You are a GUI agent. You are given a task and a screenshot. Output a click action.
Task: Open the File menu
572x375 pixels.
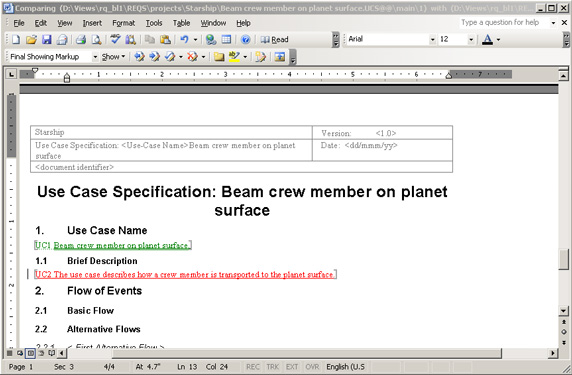(x=19, y=23)
